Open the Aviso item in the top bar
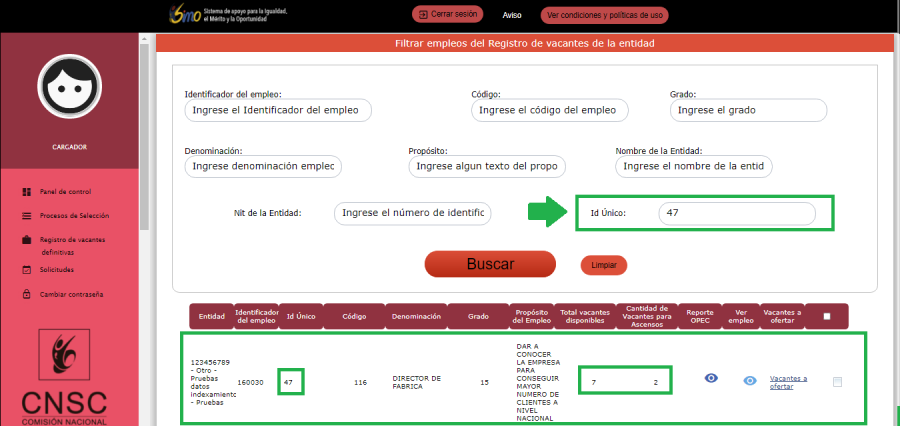This screenshot has height=426, width=900. pyautogui.click(x=512, y=15)
